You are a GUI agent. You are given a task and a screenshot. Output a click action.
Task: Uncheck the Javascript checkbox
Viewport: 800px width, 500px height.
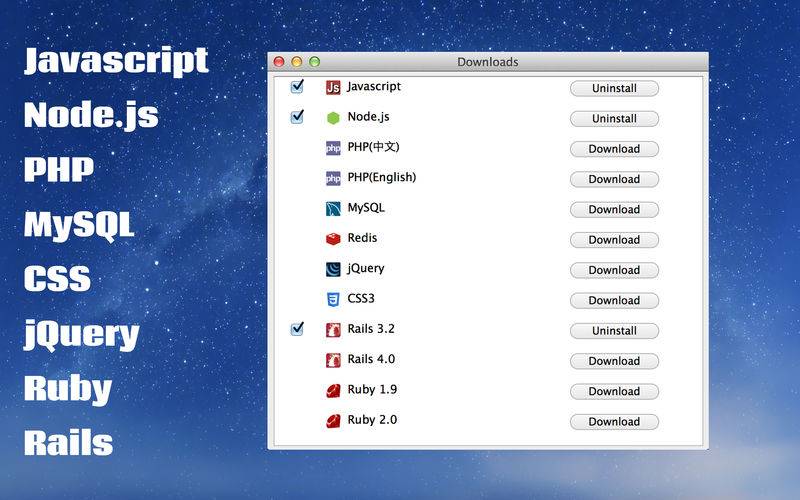tap(297, 87)
